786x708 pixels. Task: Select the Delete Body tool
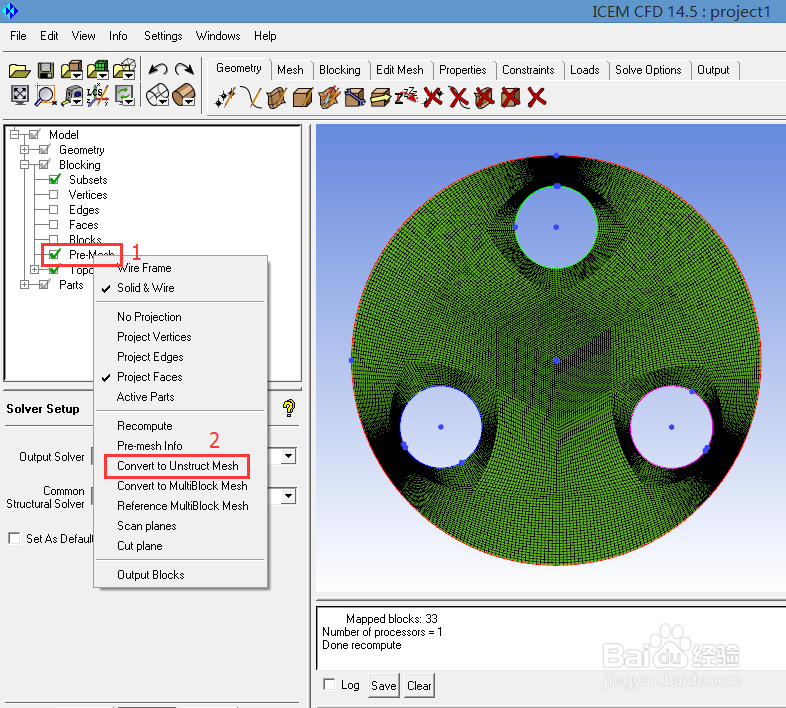tap(511, 97)
